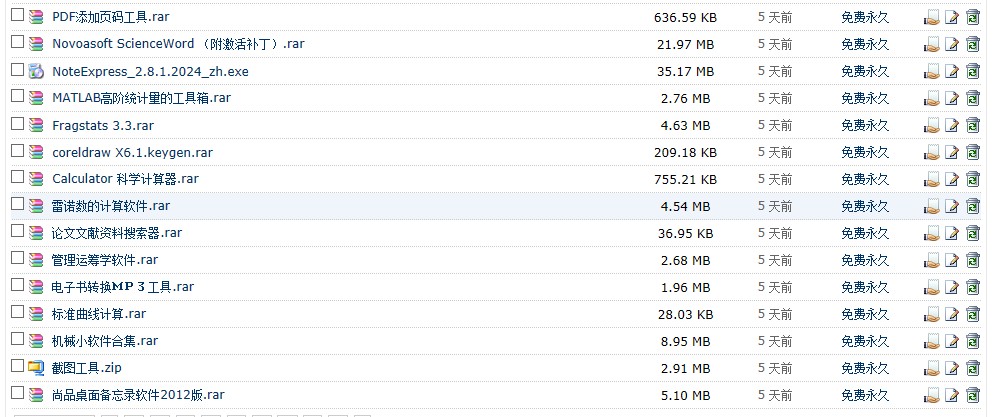
Task: Click the edit icon for 论文文献资料搜索器.rar
Action: [x=952, y=234]
